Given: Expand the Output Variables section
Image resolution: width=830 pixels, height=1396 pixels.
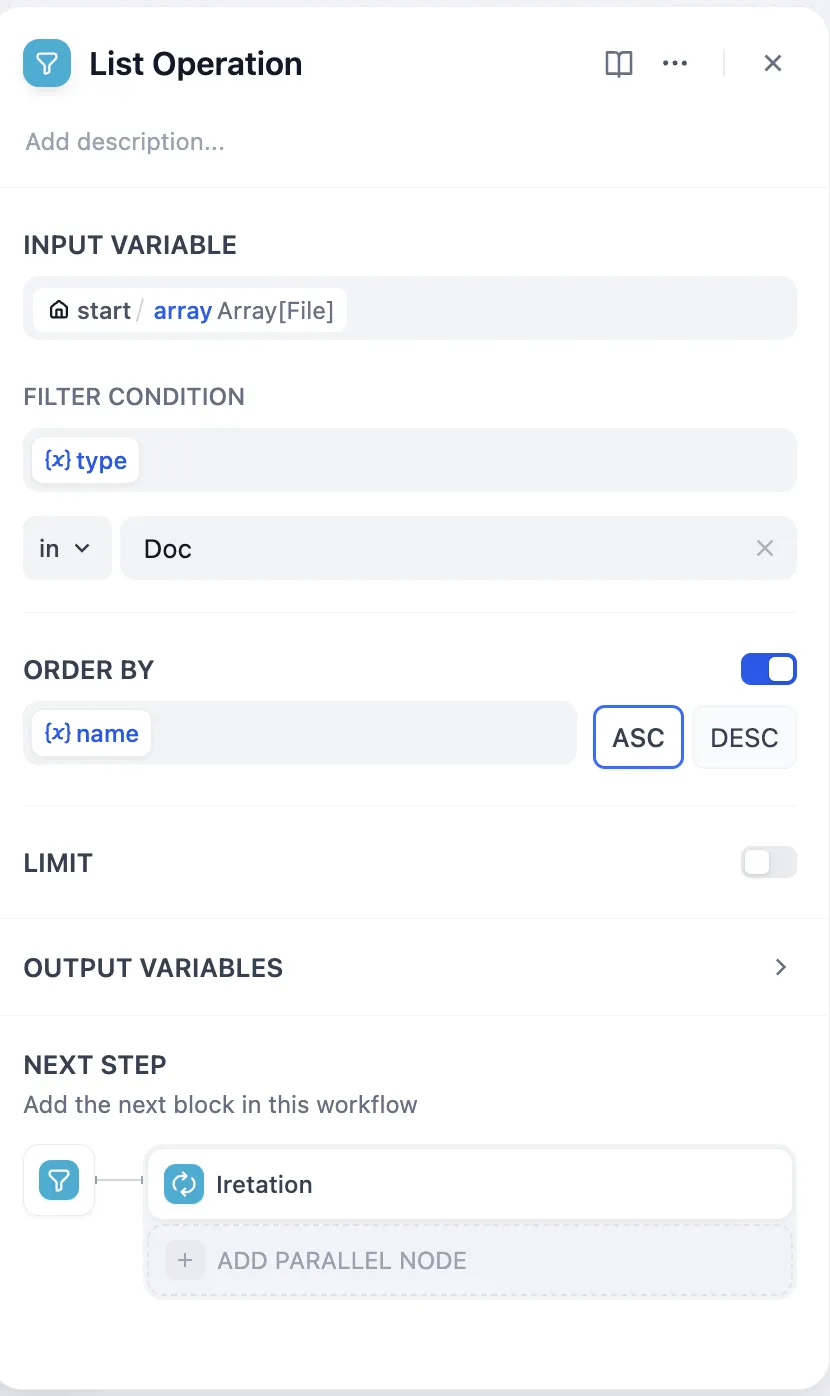Looking at the screenshot, I should (x=781, y=967).
